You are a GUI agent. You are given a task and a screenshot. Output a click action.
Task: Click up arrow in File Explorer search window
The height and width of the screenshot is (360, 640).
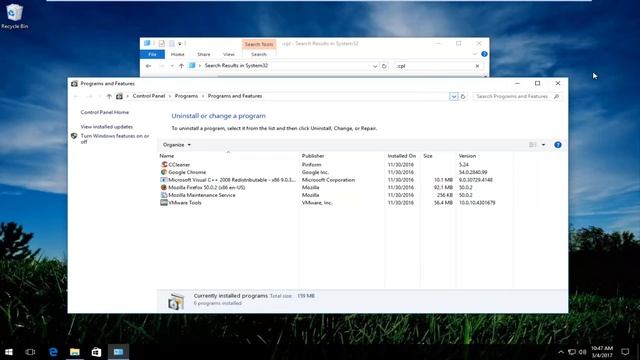[181, 66]
